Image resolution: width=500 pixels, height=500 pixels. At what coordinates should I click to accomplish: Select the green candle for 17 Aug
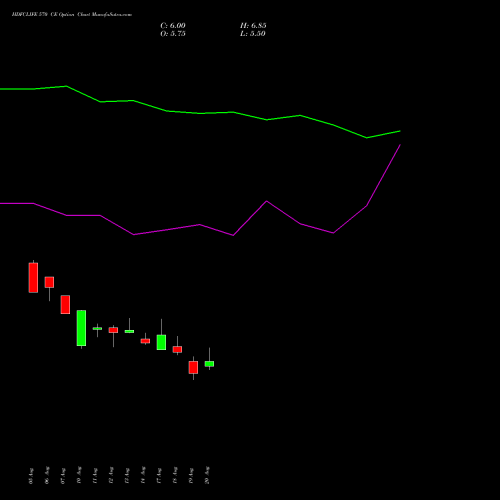(161, 342)
